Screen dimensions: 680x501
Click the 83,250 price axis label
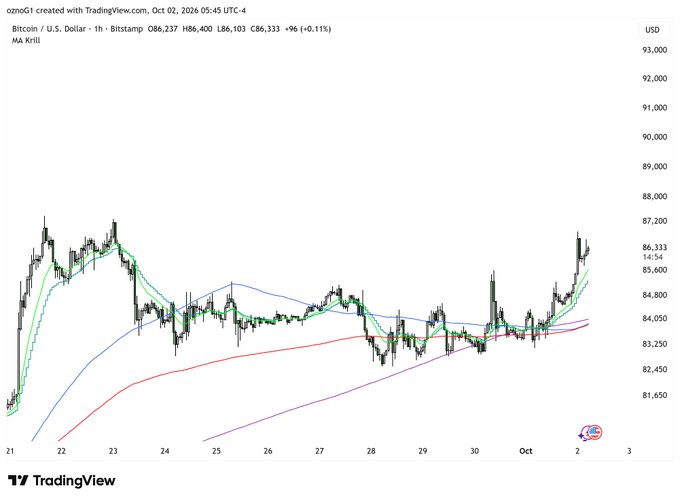[x=654, y=344]
